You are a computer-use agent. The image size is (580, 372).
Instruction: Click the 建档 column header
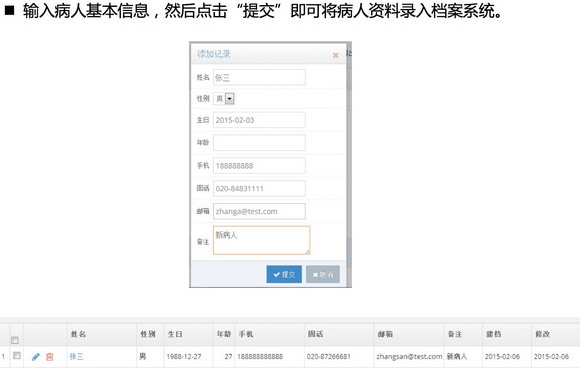pos(493,334)
